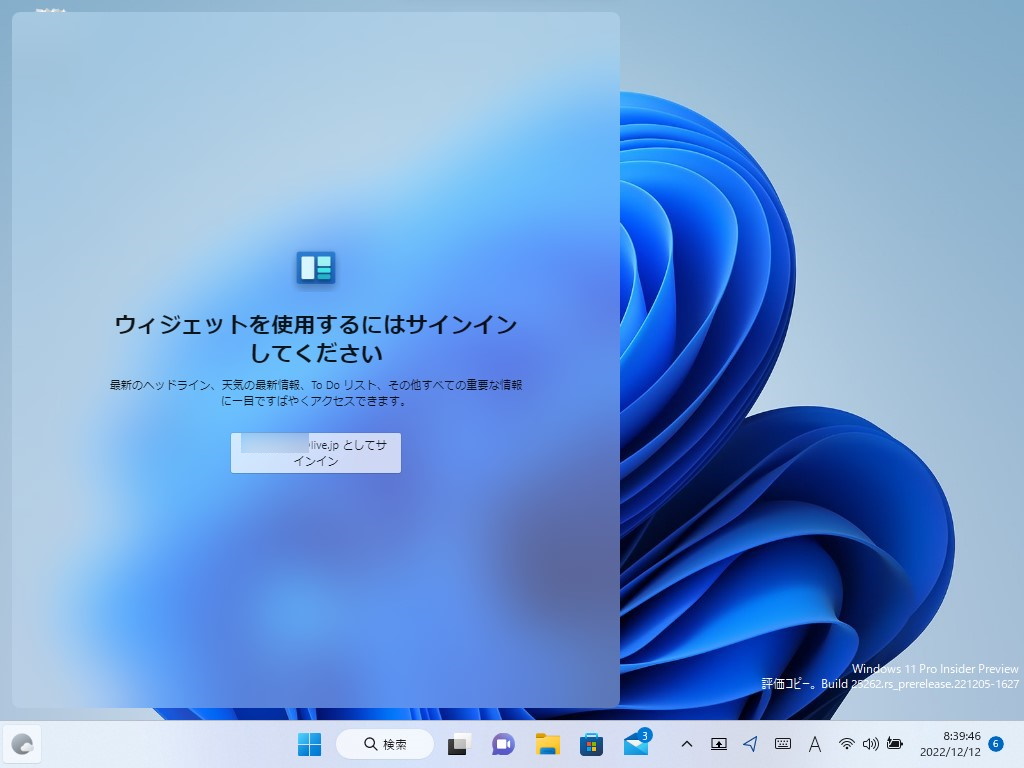This screenshot has width=1024, height=768.
Task: Expand the hidden system tray icons chevron
Action: 687,744
